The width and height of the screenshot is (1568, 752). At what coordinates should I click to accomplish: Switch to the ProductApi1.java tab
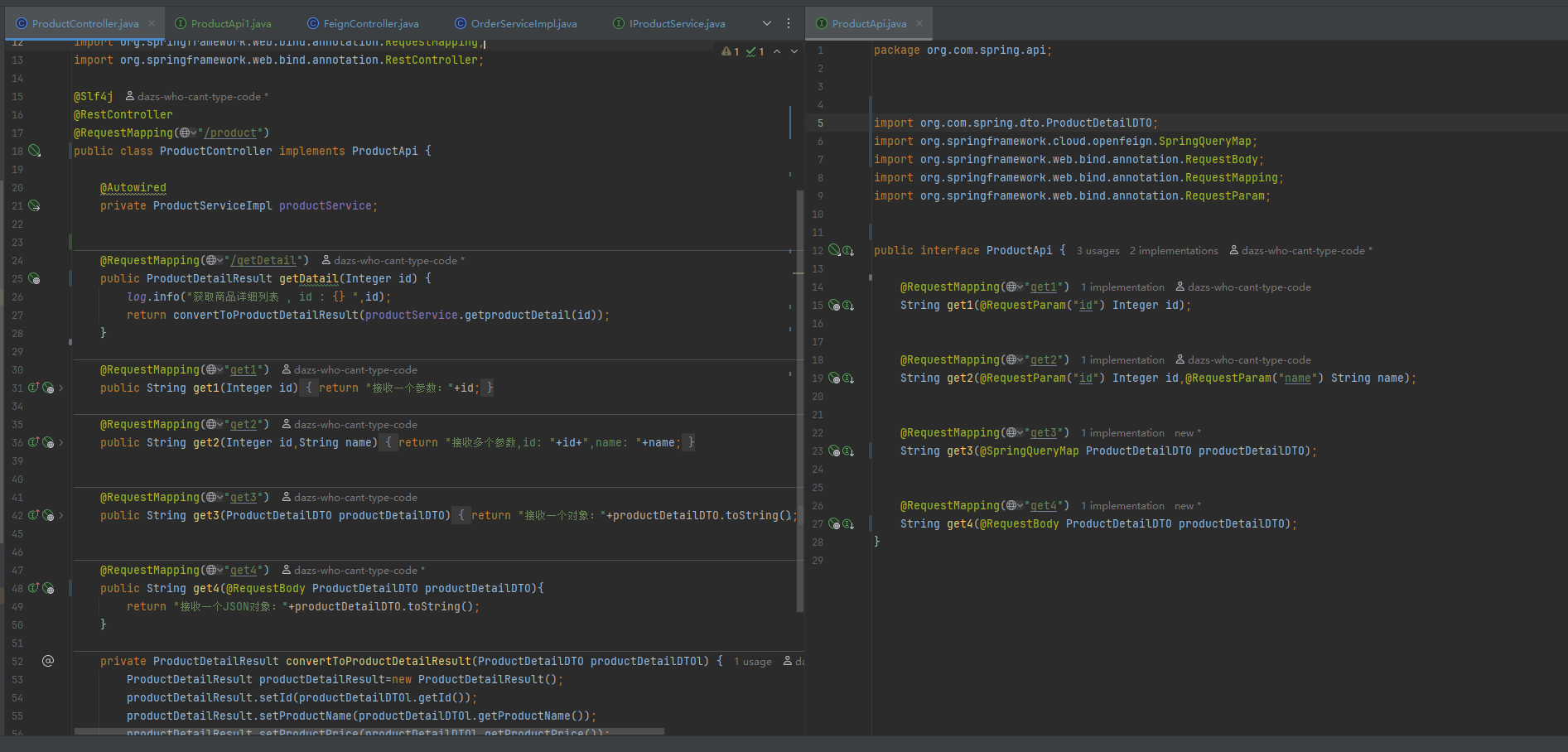pos(224,23)
